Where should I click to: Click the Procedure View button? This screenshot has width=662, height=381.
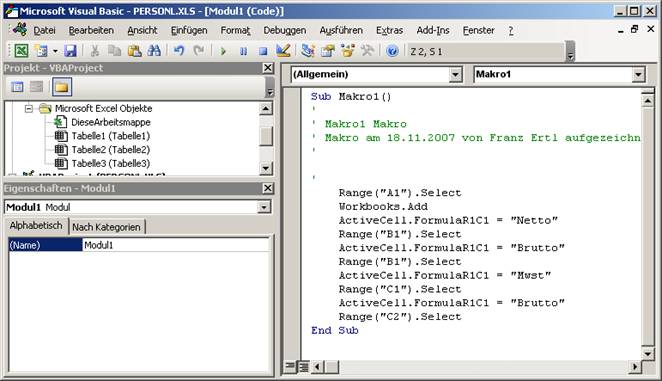[x=290, y=366]
